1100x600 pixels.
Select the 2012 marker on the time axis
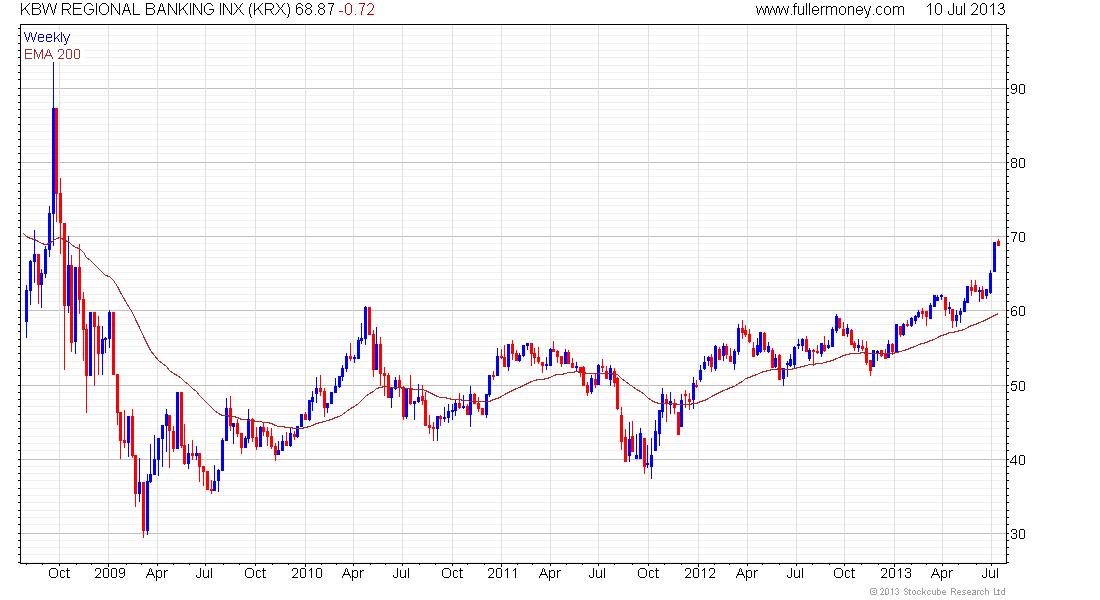[700, 574]
